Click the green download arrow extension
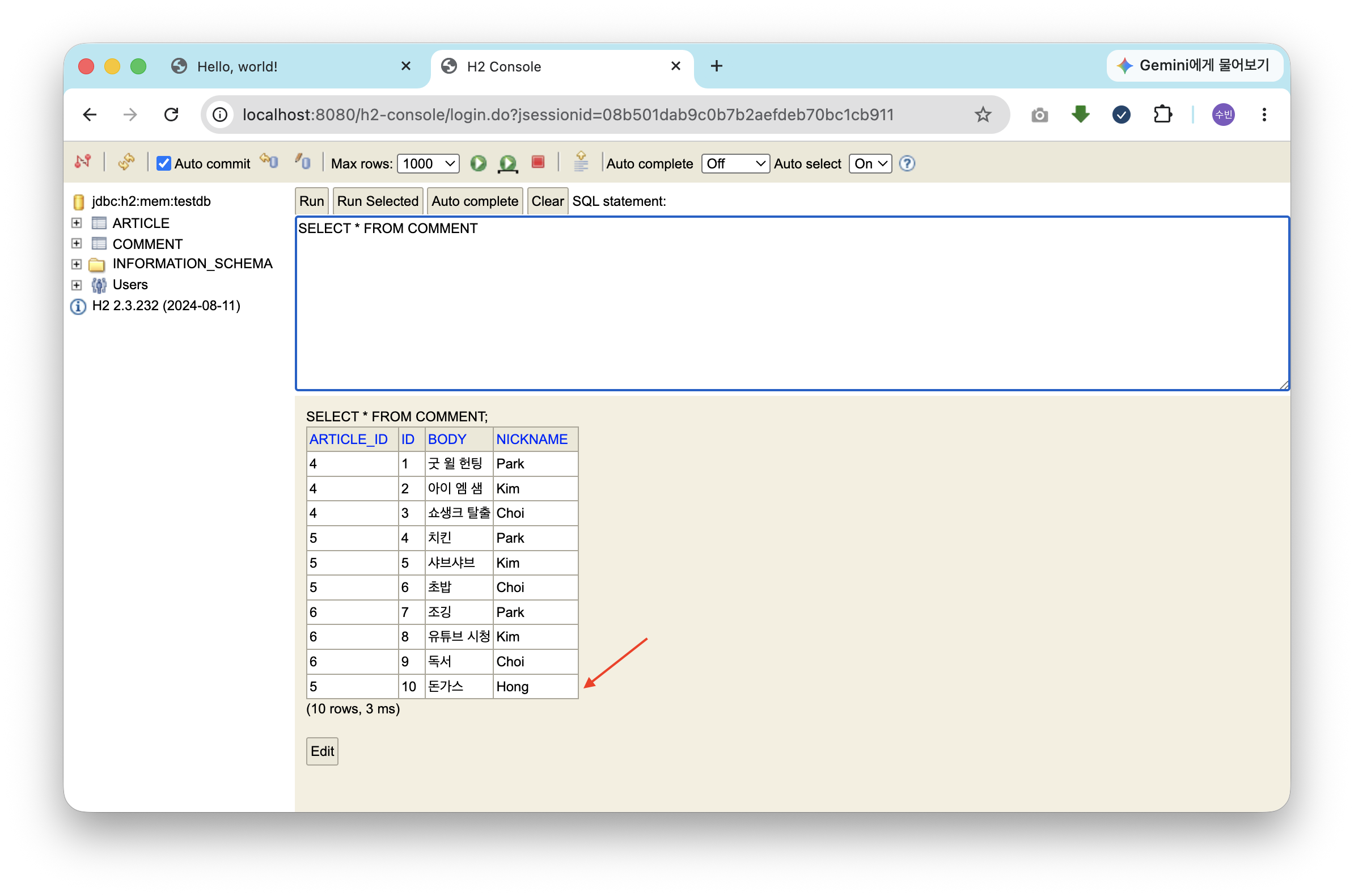 pyautogui.click(x=1080, y=115)
